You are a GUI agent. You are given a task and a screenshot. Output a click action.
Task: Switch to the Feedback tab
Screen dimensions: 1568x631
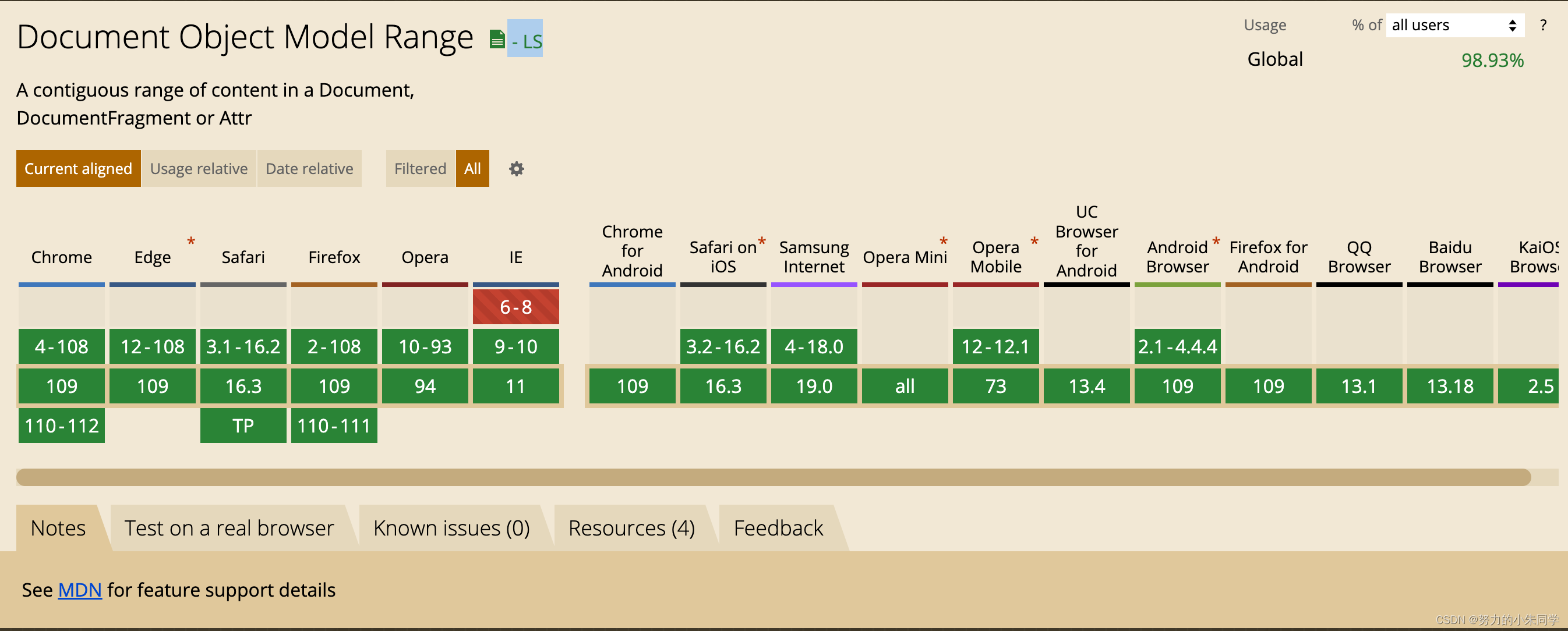pos(779,528)
